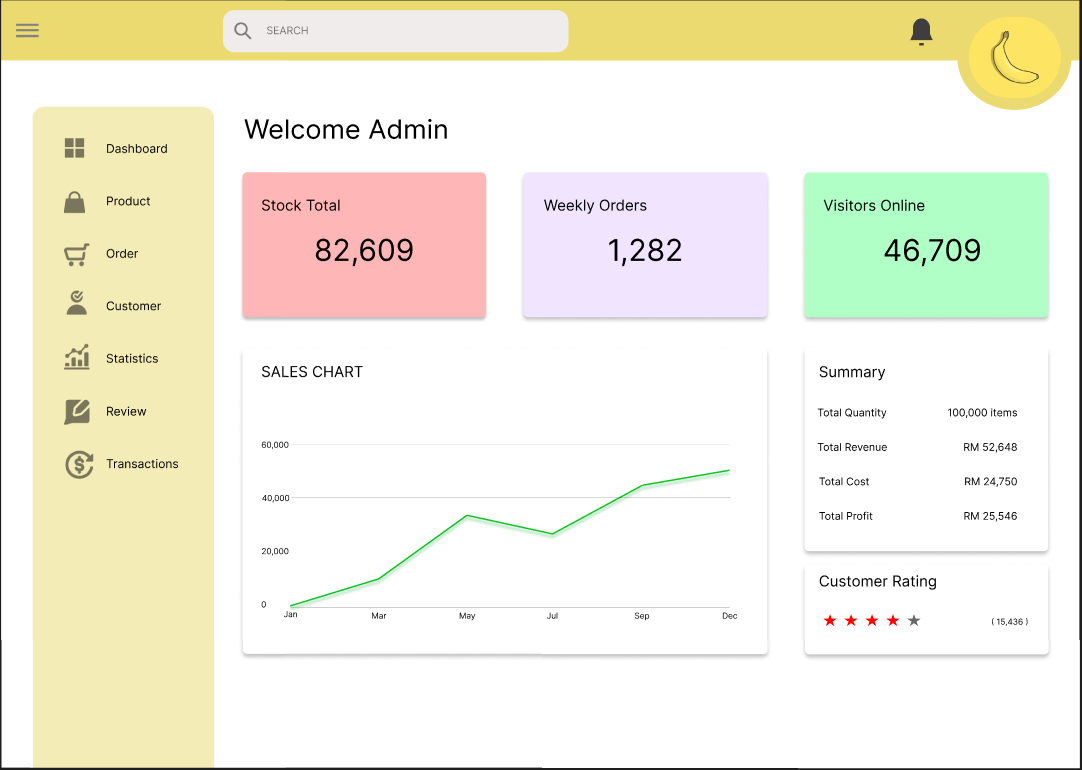Click the search magnifier icon
This screenshot has width=1082, height=770.
click(x=242, y=31)
